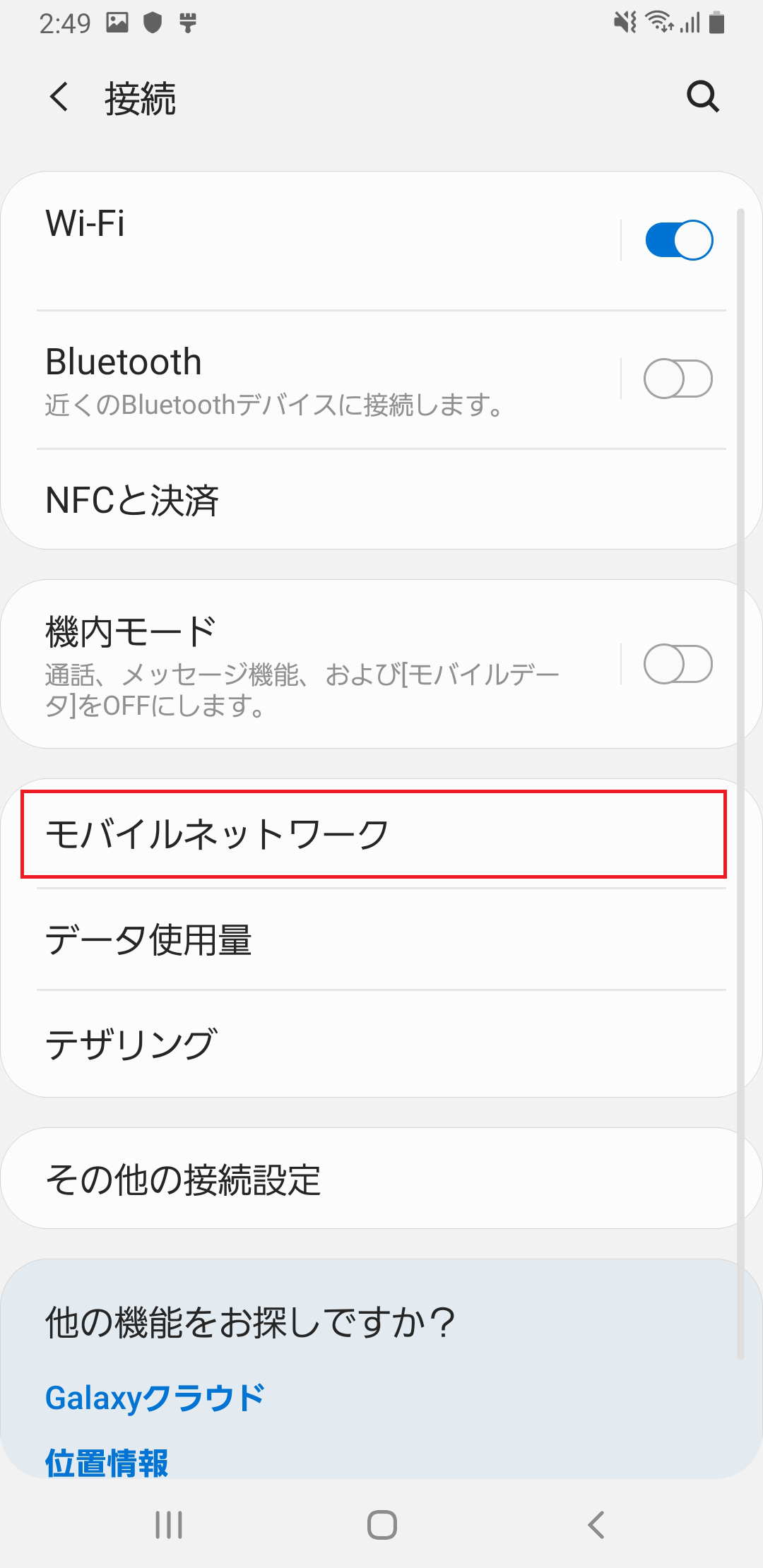Tap the battery icon in the status bar
The height and width of the screenshot is (1568, 763).
715,22
